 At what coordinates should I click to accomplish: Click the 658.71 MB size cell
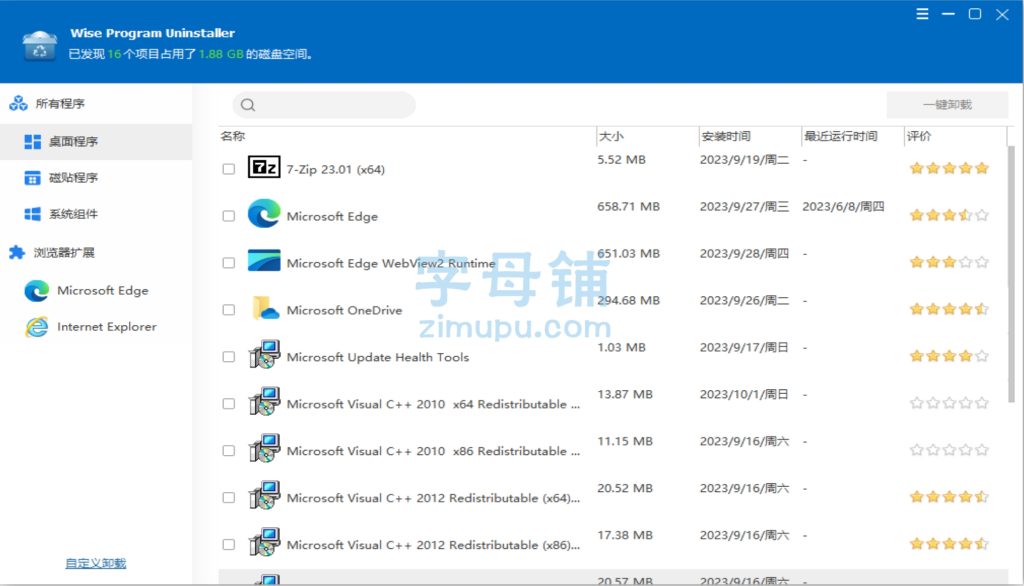[628, 206]
